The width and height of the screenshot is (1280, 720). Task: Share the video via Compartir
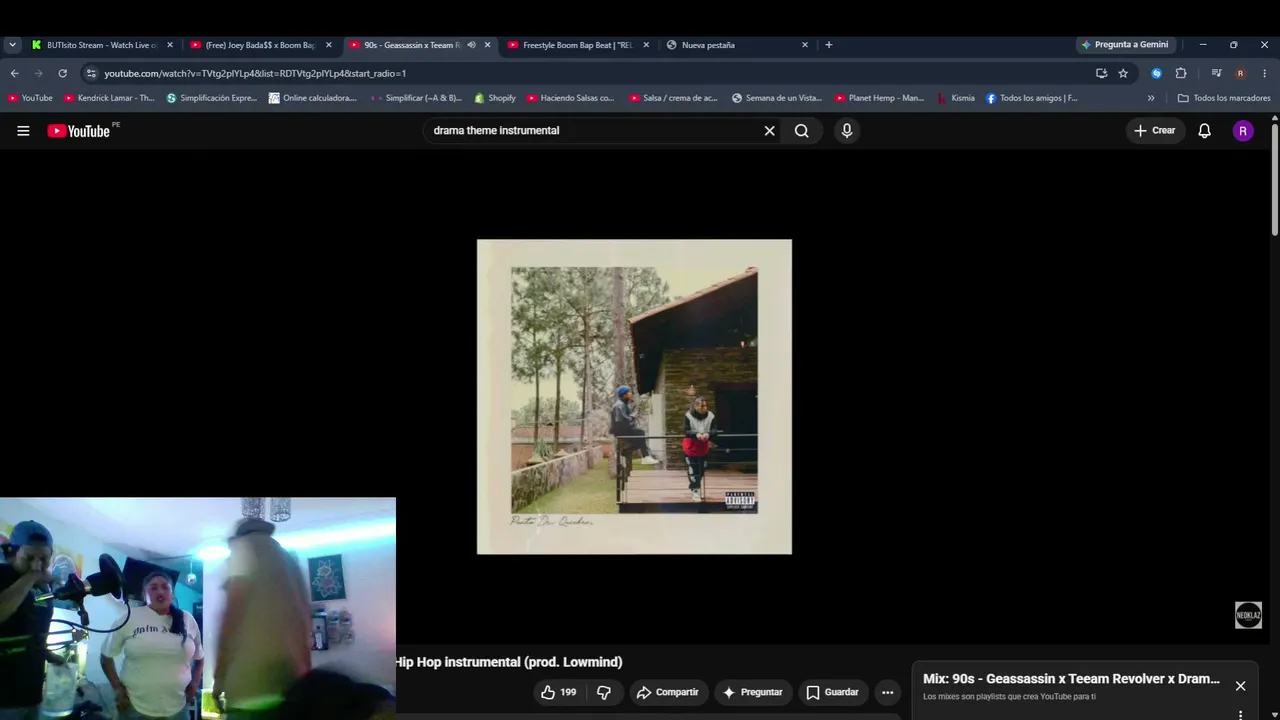(667, 692)
